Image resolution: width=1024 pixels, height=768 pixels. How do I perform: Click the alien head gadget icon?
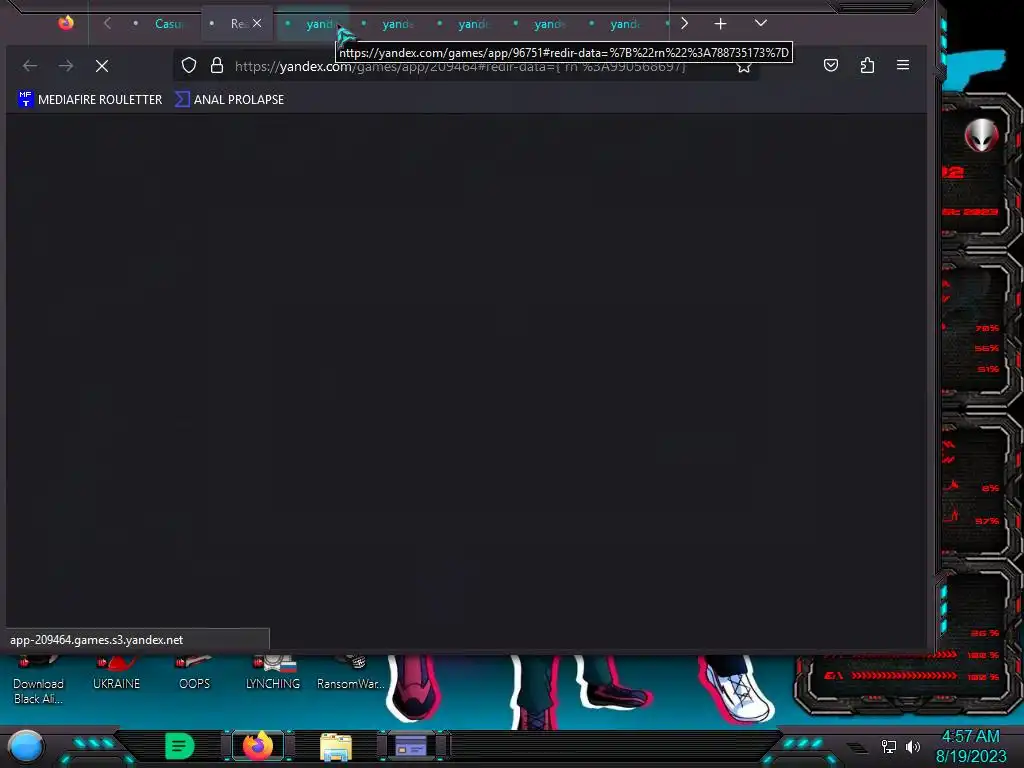pyautogui.click(x=982, y=136)
